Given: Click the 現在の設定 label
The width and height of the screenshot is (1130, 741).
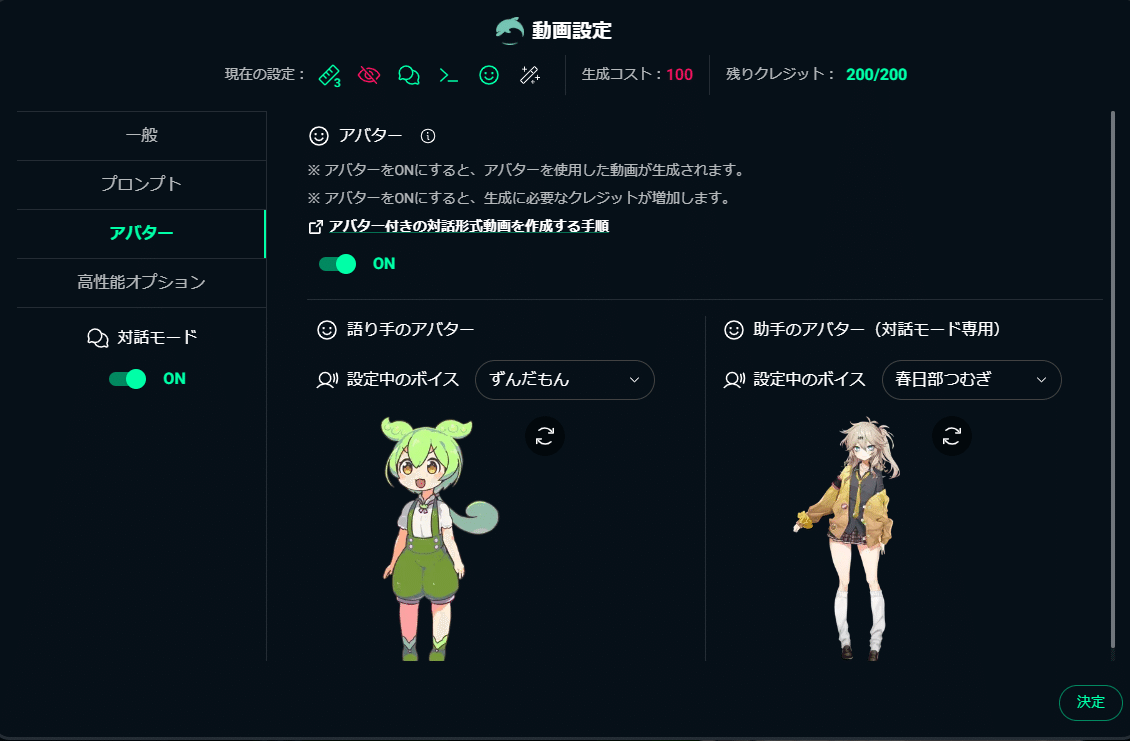Looking at the screenshot, I should [x=264, y=74].
